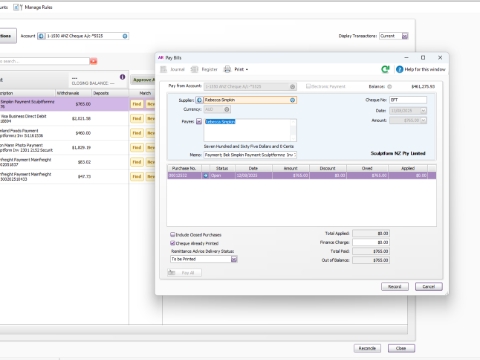Open the bank Account list dropdown arrow

tap(125, 36)
